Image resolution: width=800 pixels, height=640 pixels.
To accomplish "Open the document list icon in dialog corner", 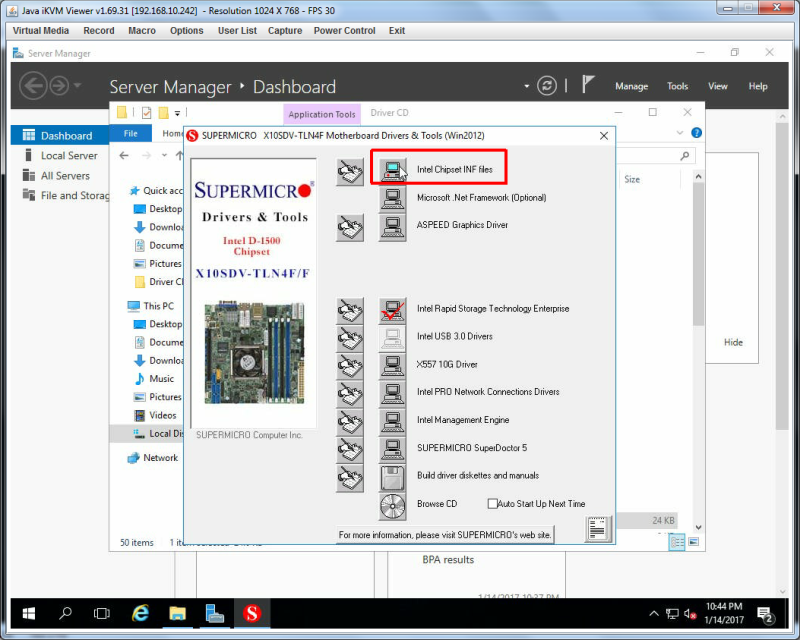I will (597, 529).
